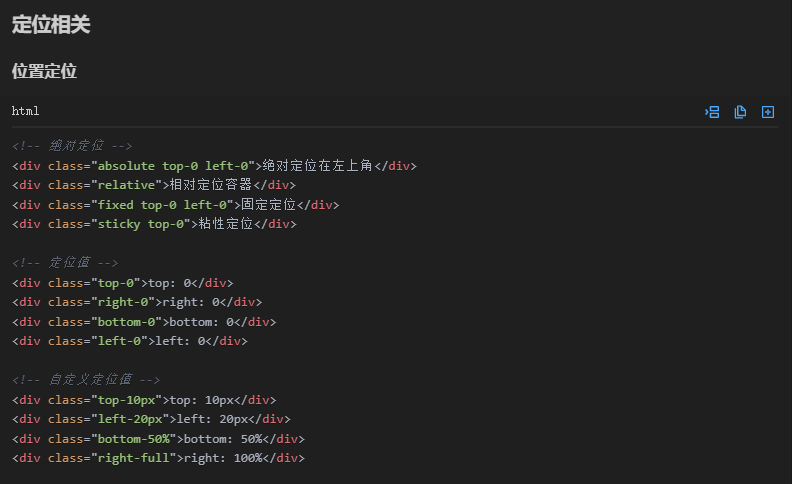Click the 绝对定位 comment line
Image resolution: width=792 pixels, height=484 pixels.
72,146
